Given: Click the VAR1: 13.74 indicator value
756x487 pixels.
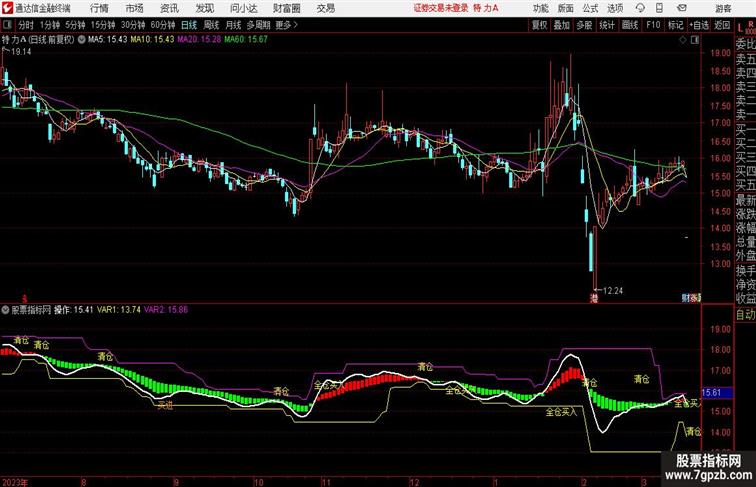Looking at the screenshot, I should pyautogui.click(x=119, y=310).
